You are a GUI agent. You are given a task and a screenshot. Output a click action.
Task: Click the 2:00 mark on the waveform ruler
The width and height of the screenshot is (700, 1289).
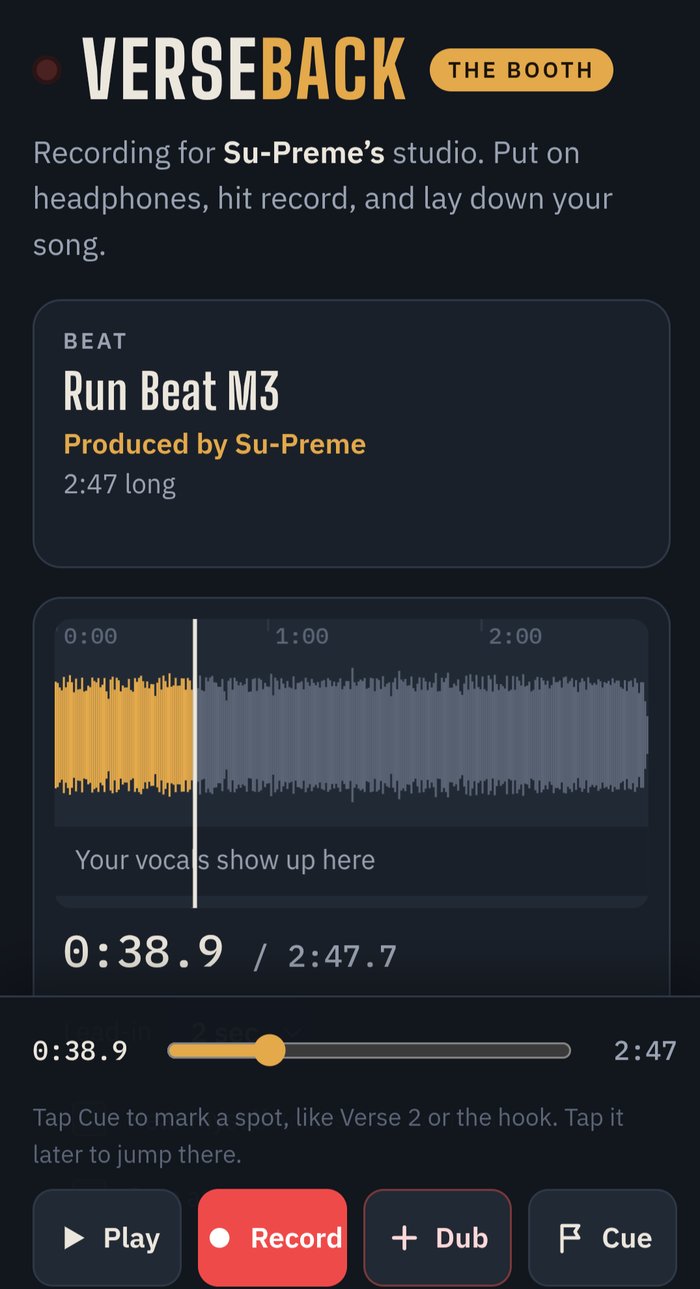tap(515, 636)
